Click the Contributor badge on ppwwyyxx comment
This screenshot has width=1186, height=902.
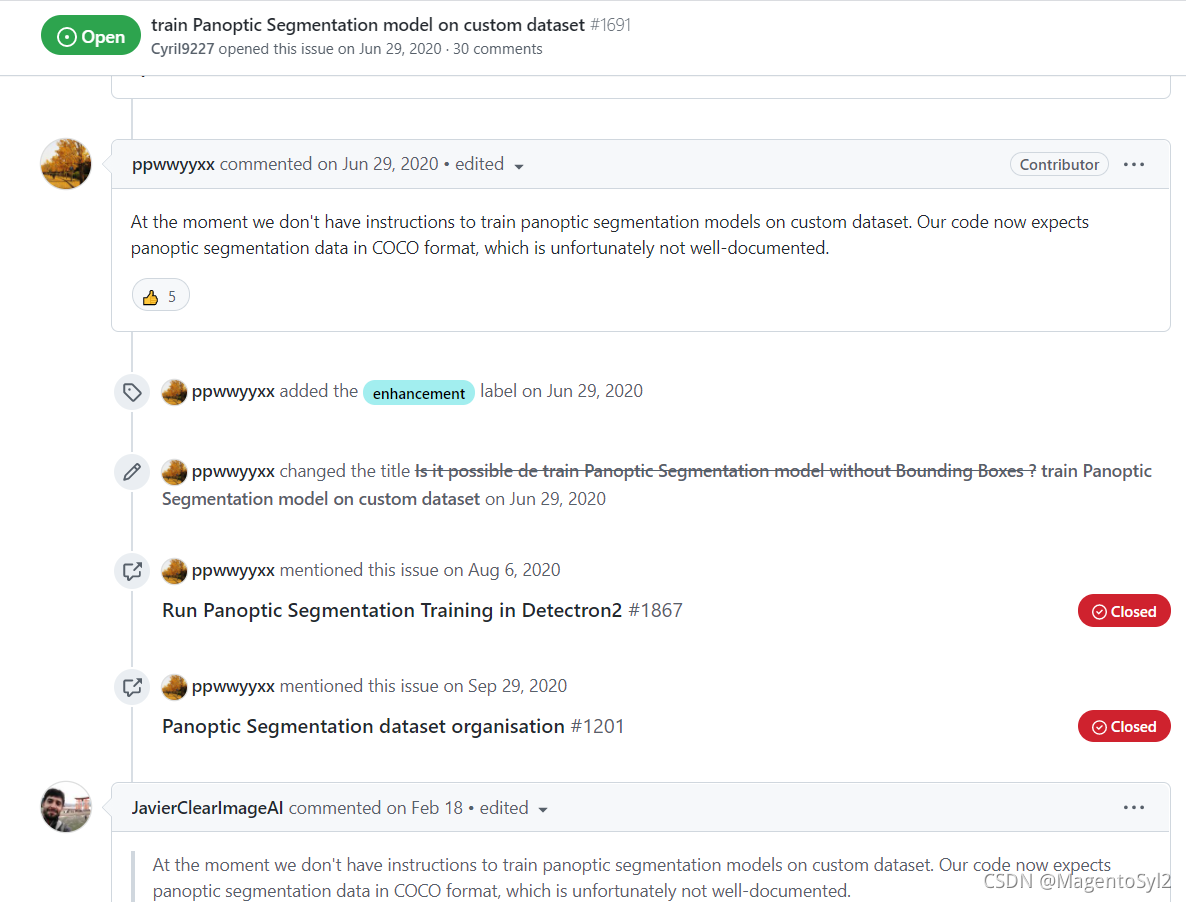point(1059,164)
